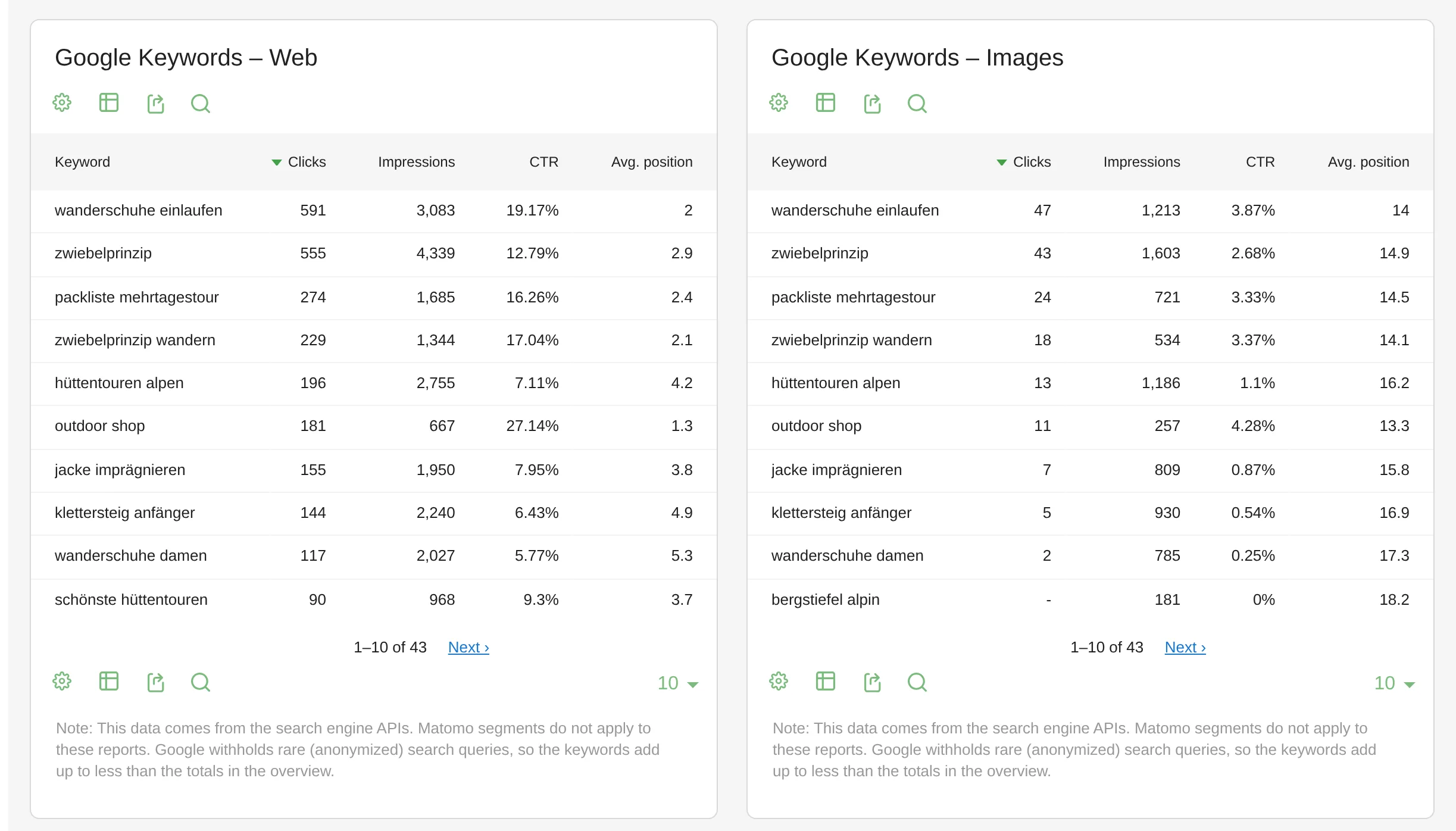Select 'outdoor shop' row in Web table
Image resolution: width=1456 pixels, height=831 pixels.
(x=374, y=426)
